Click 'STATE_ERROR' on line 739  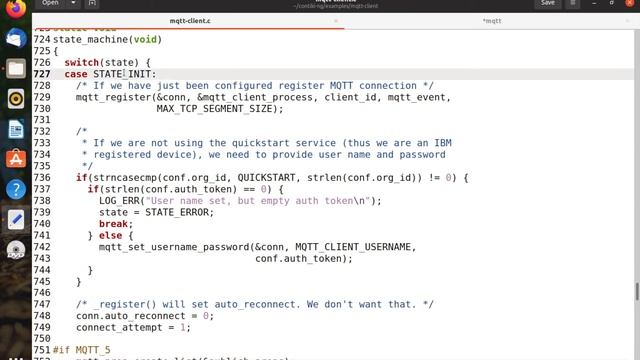point(177,212)
